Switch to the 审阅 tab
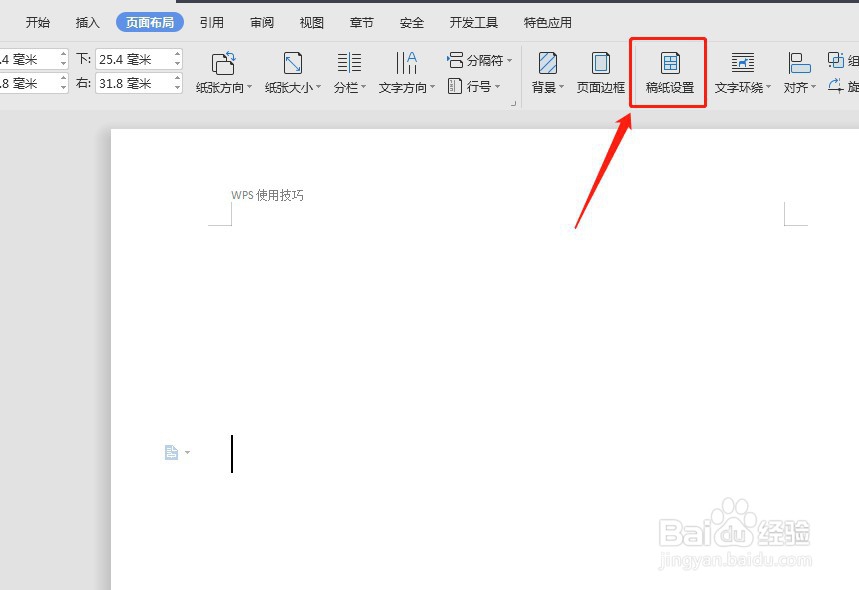 tap(262, 22)
